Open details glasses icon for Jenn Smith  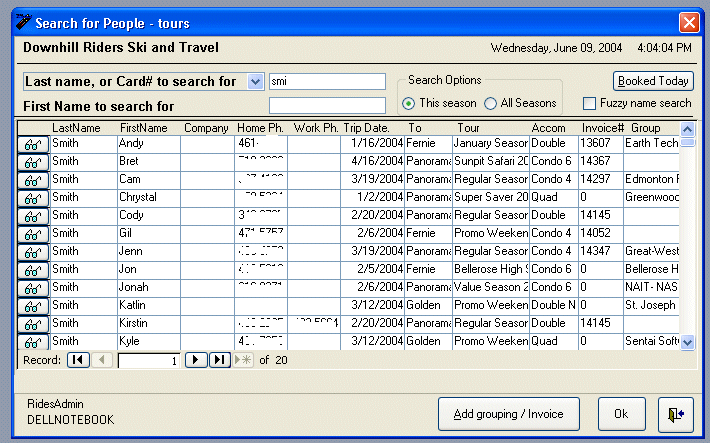tap(33, 252)
